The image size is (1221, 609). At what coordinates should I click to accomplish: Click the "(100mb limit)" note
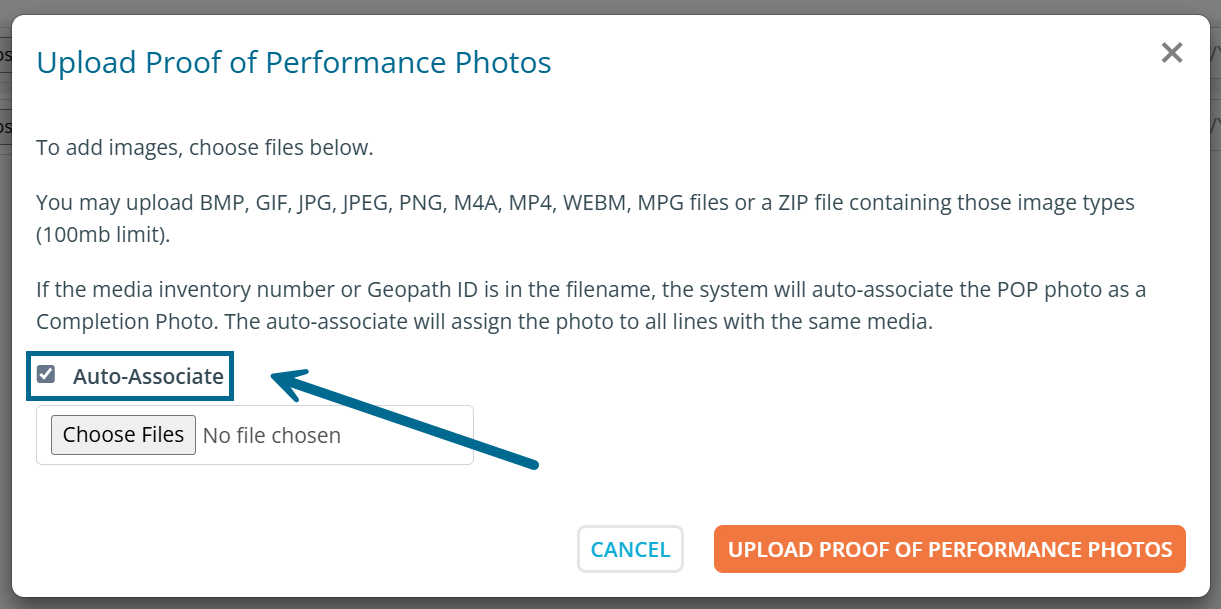point(102,236)
